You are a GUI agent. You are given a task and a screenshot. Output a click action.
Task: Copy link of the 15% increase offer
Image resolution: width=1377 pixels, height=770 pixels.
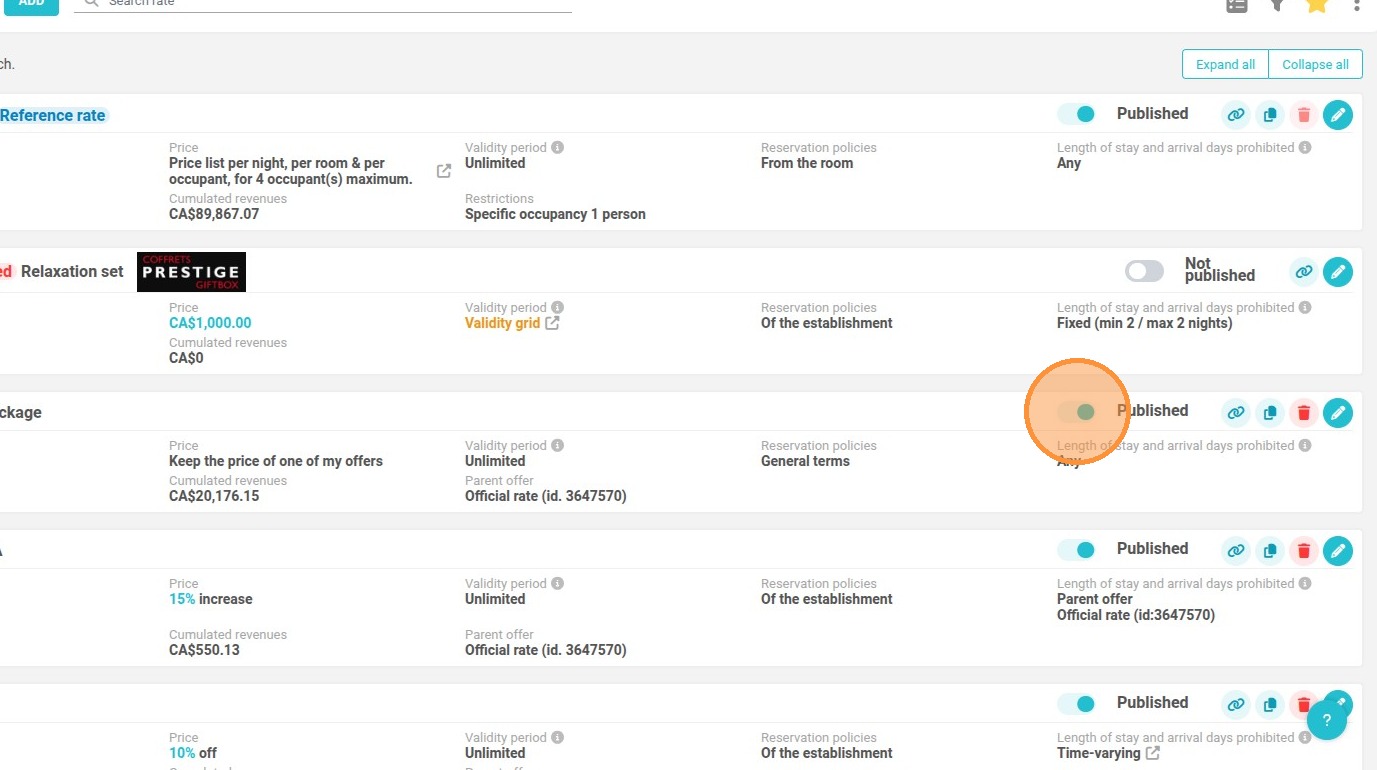pos(1236,550)
